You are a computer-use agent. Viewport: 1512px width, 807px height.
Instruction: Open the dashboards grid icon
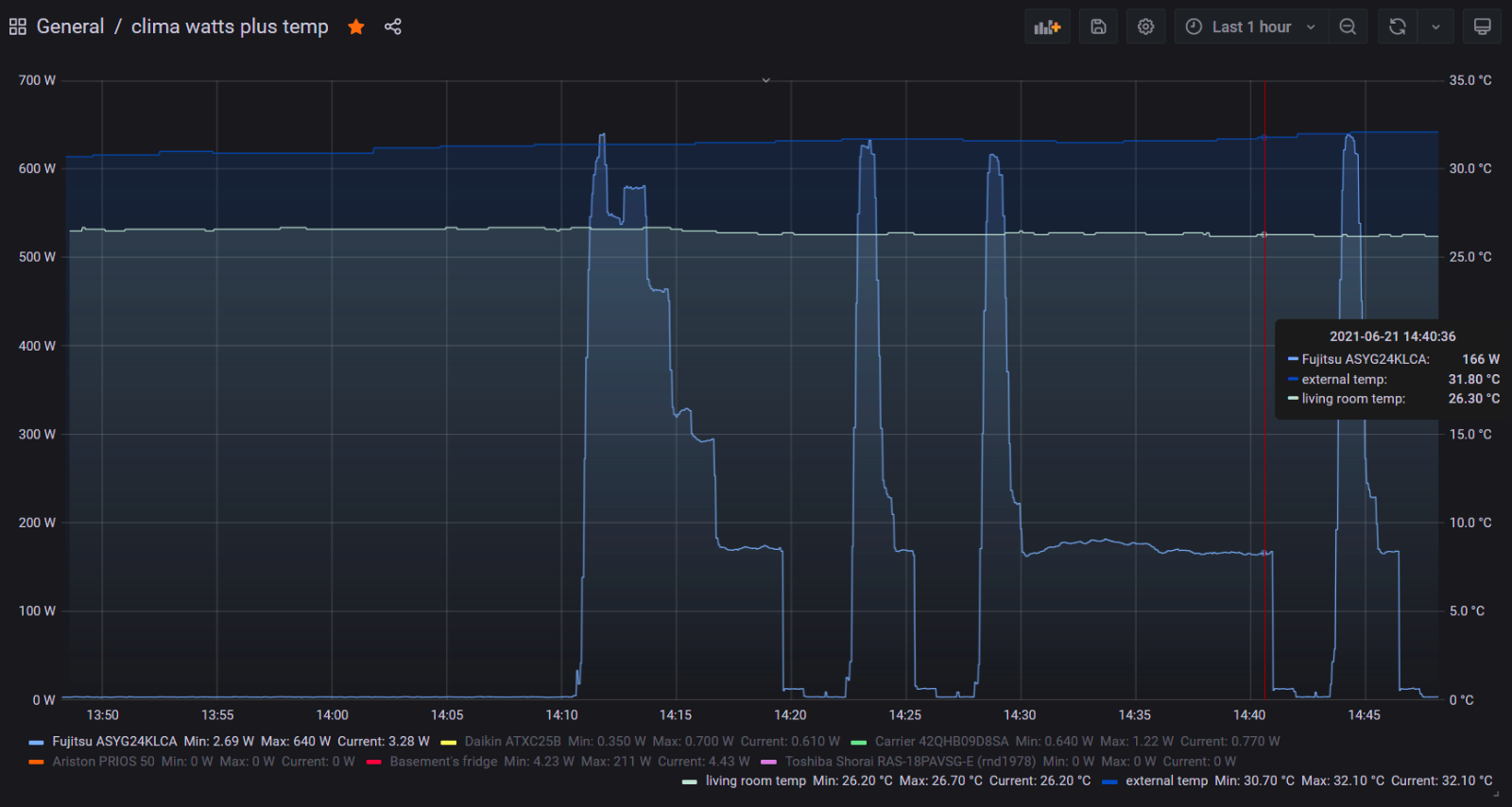click(18, 26)
